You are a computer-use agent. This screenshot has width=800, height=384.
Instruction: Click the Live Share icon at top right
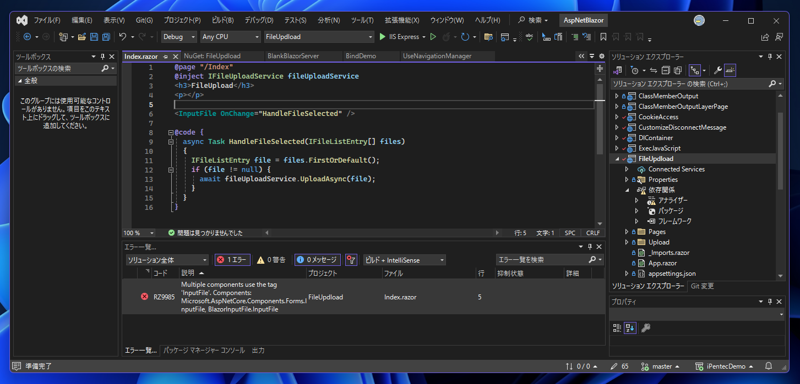point(765,37)
